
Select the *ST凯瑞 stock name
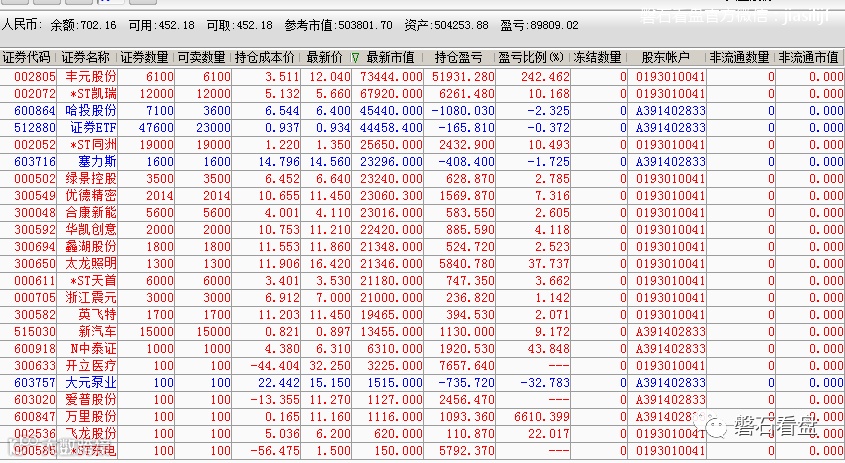[x=93, y=93]
